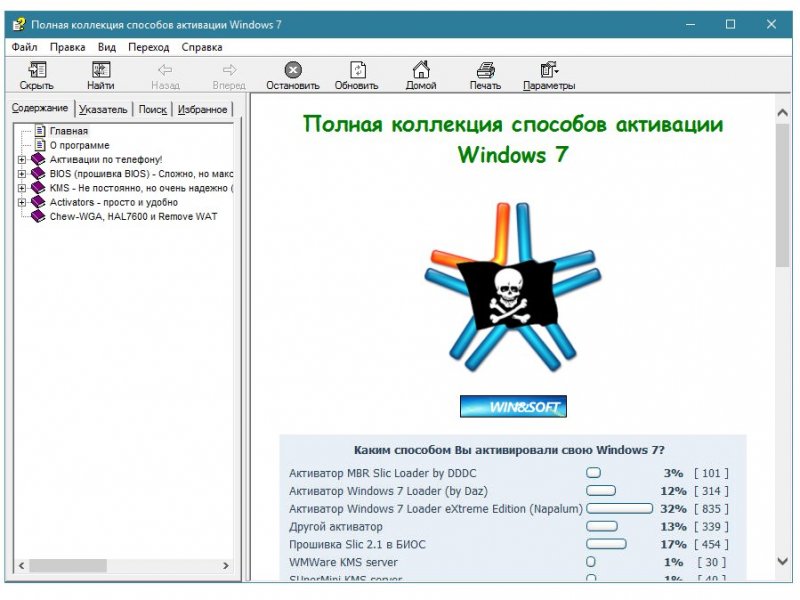
Task: Open the Правка menu
Action: tap(67, 47)
